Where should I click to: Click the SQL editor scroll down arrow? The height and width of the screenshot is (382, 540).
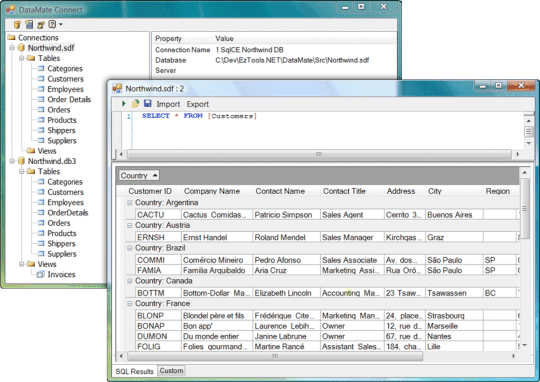point(529,143)
